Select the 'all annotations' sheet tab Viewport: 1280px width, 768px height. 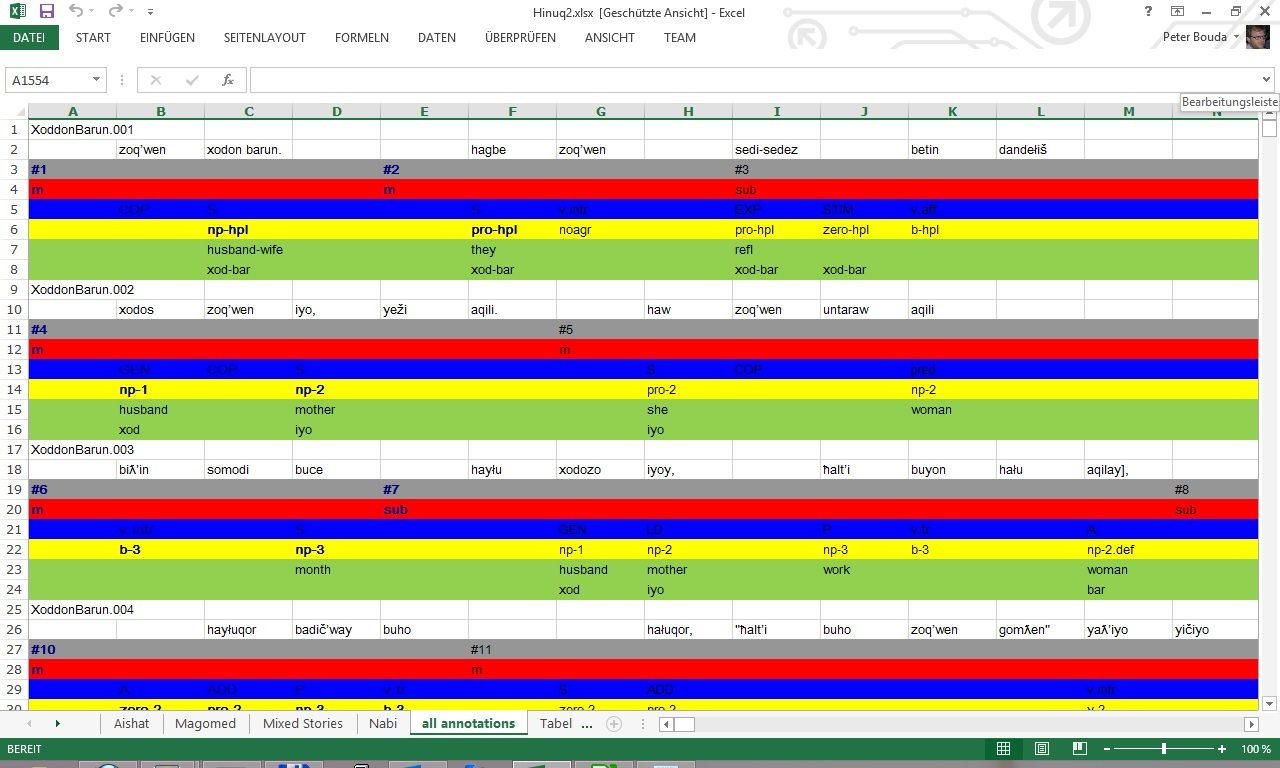click(x=468, y=724)
